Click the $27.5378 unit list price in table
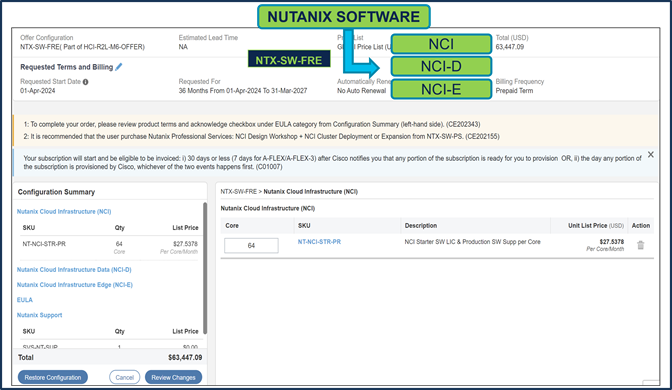This screenshot has width=672, height=390. (x=612, y=242)
